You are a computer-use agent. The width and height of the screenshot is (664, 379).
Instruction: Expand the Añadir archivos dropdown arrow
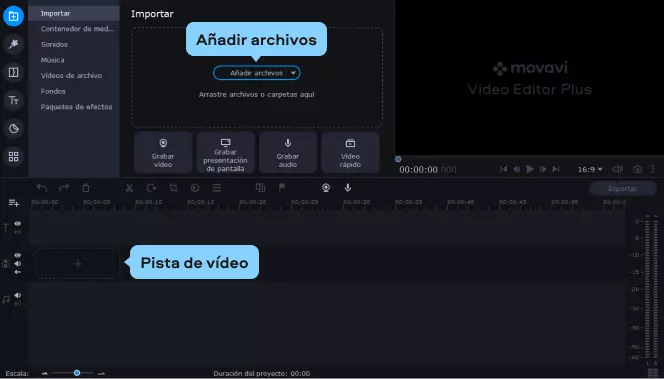(293, 73)
